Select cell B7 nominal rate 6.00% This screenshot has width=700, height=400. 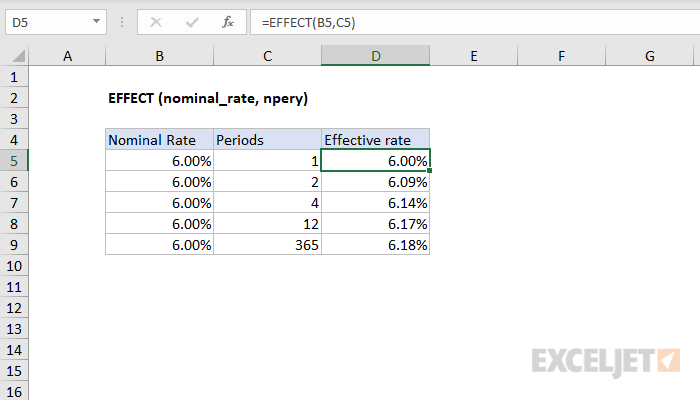pos(159,203)
